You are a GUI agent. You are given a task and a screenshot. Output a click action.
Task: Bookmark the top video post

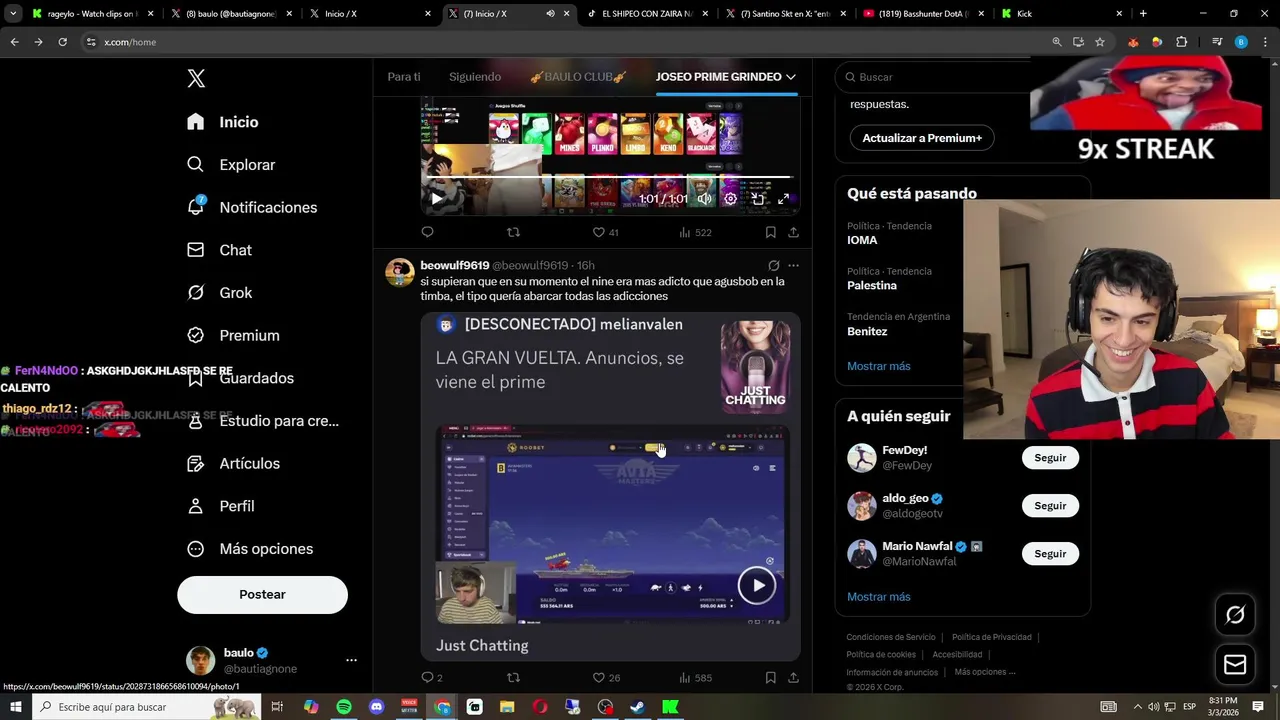pos(770,232)
